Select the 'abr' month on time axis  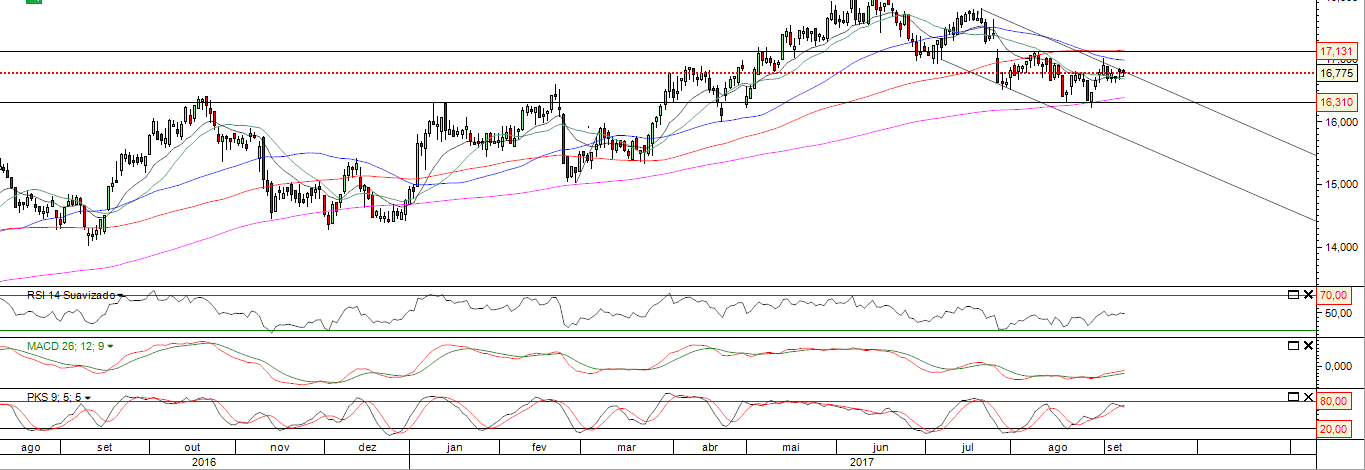click(711, 448)
